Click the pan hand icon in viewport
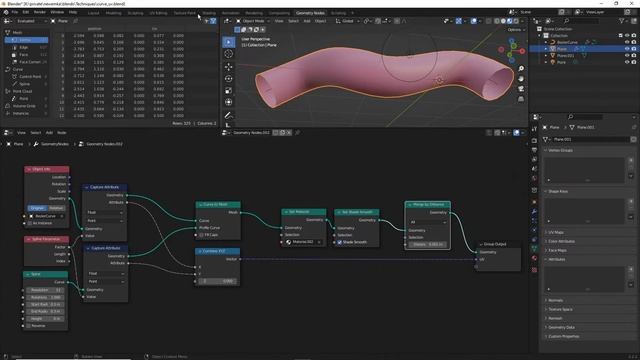The image size is (640, 360). pos(521,78)
